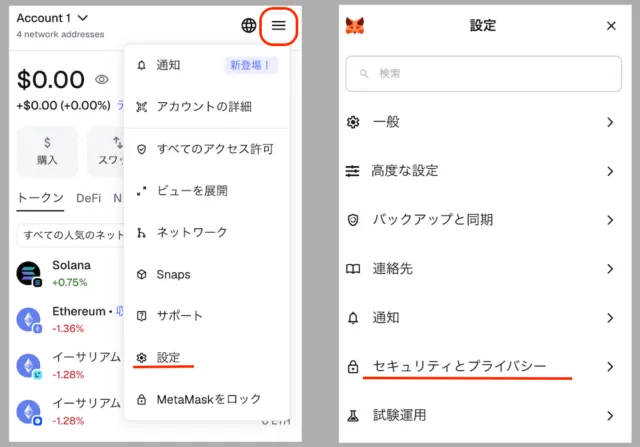Click the magnifier icon in search box
Viewport: 640px width, 447px height.
(x=364, y=73)
